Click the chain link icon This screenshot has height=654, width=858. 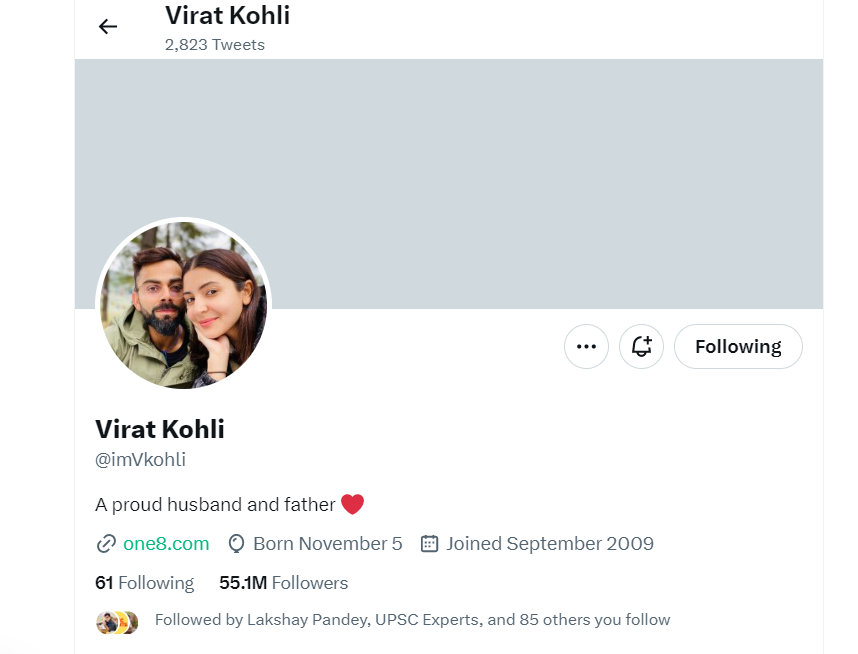click(106, 544)
